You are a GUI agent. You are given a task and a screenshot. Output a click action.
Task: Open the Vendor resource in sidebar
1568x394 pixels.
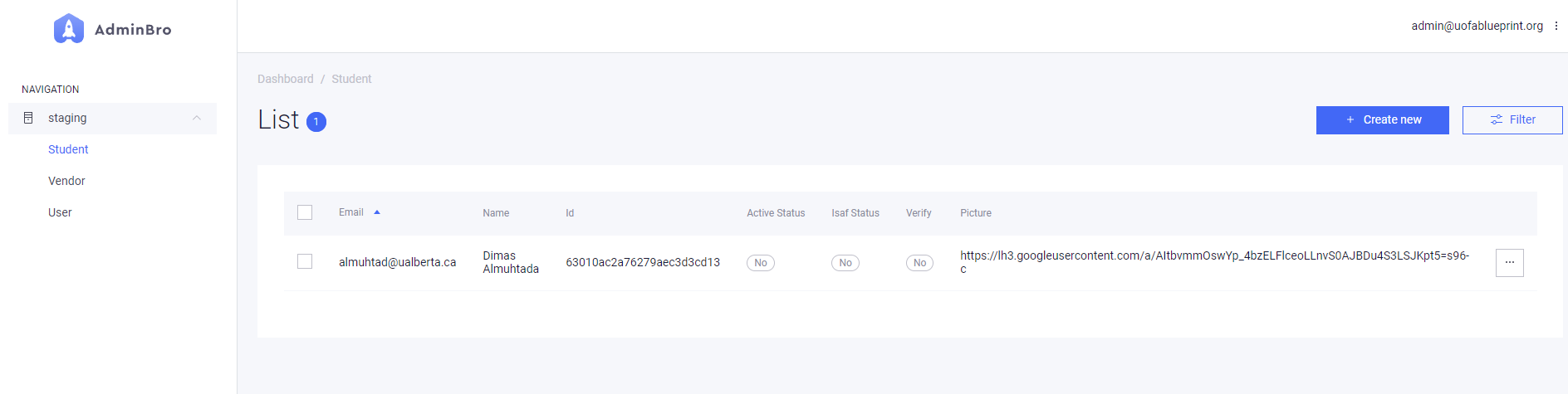[x=66, y=181]
